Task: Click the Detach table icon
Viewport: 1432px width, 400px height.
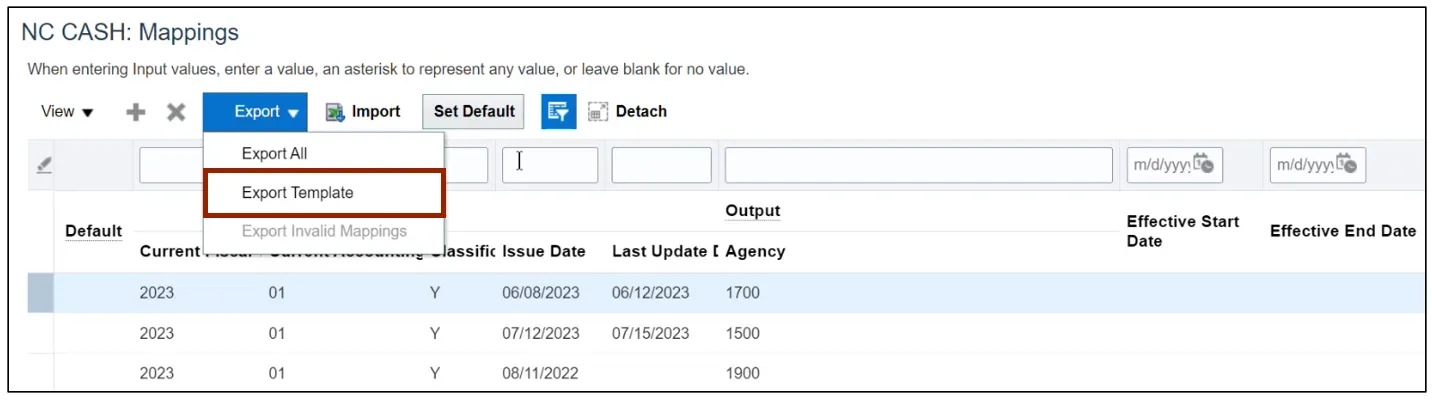Action: tap(599, 112)
